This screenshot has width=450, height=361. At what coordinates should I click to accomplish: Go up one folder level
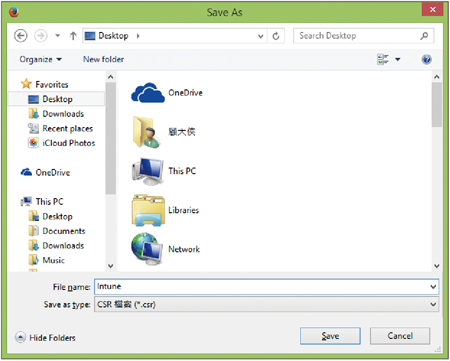tap(73, 36)
